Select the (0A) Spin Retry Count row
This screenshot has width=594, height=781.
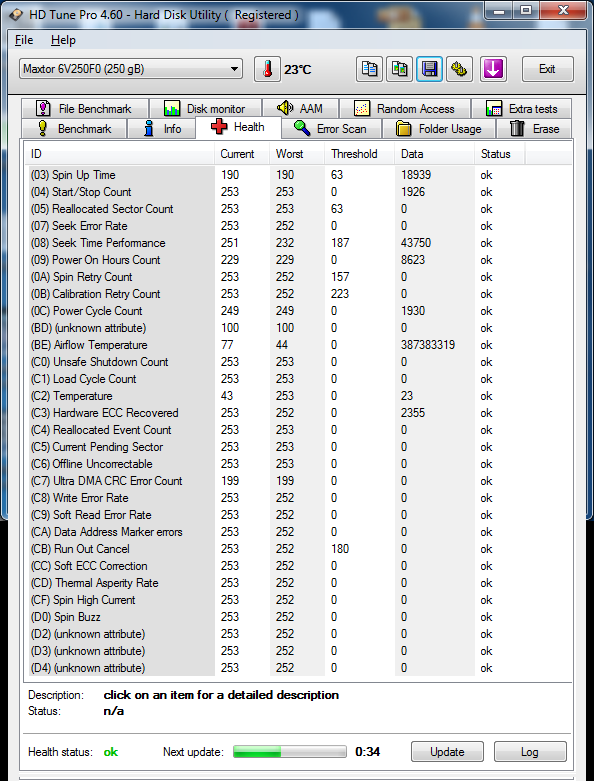[x=298, y=276]
